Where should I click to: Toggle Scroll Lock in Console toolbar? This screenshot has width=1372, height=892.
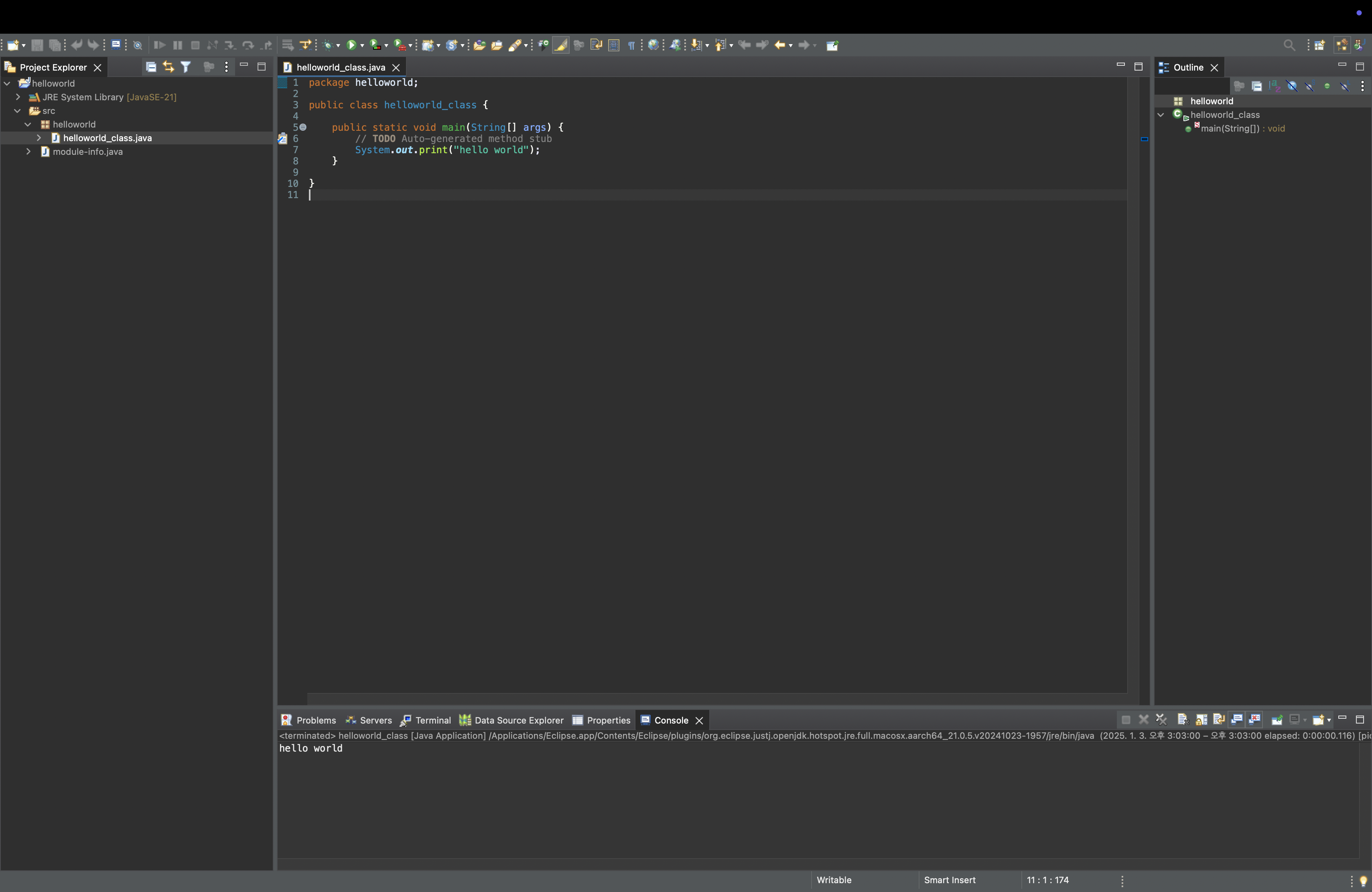(1201, 720)
